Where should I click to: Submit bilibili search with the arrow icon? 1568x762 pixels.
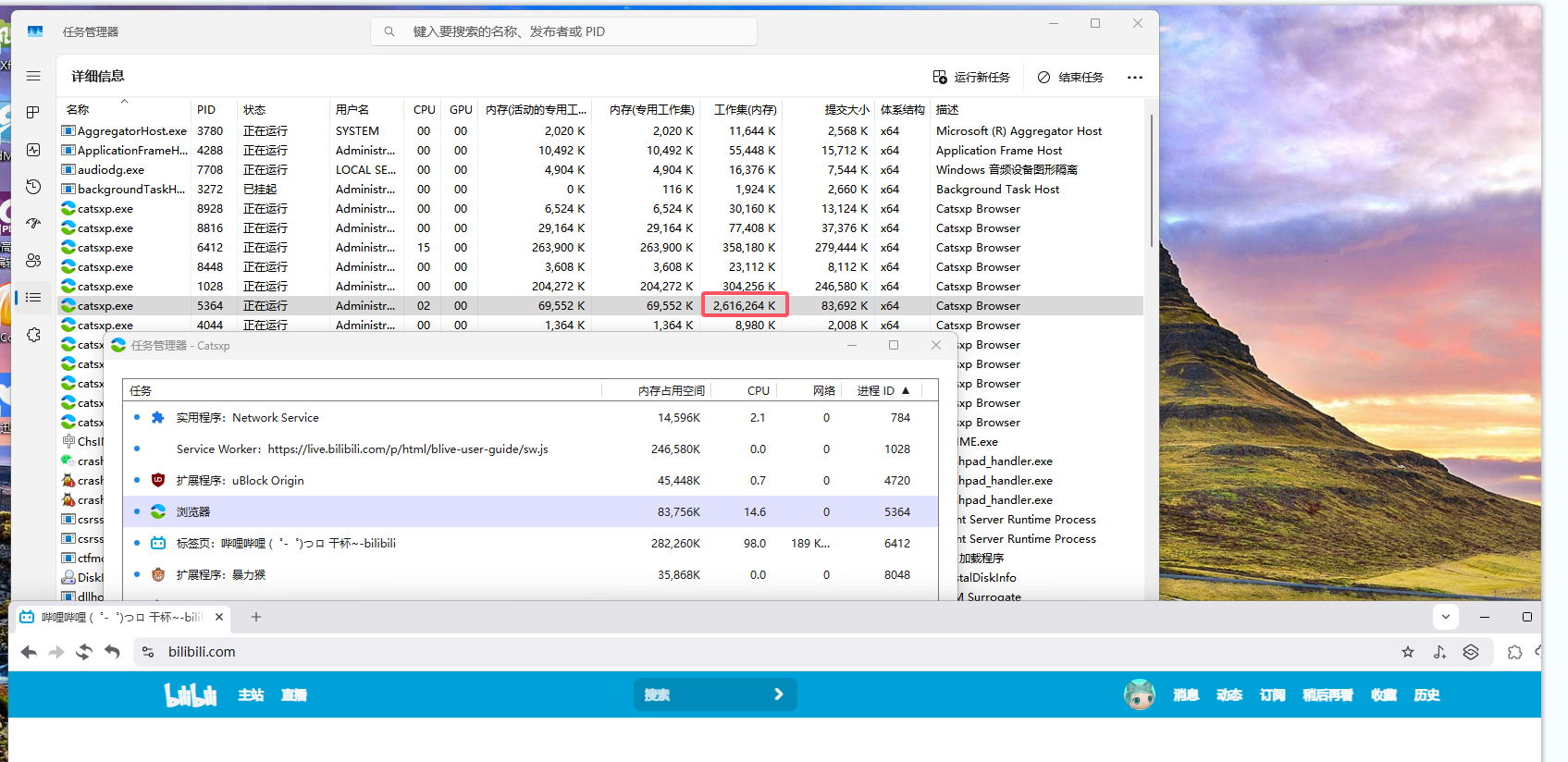(778, 694)
